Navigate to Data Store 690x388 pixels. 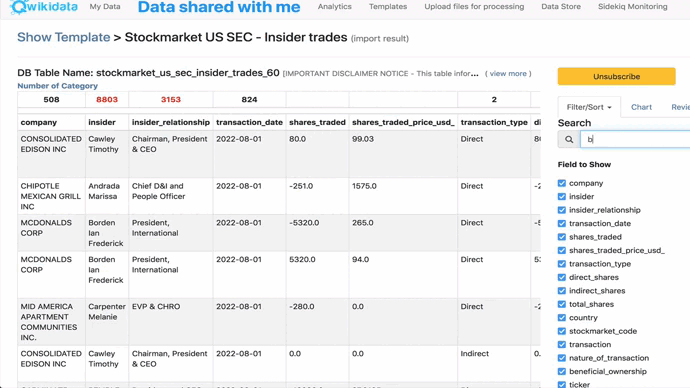point(561,7)
